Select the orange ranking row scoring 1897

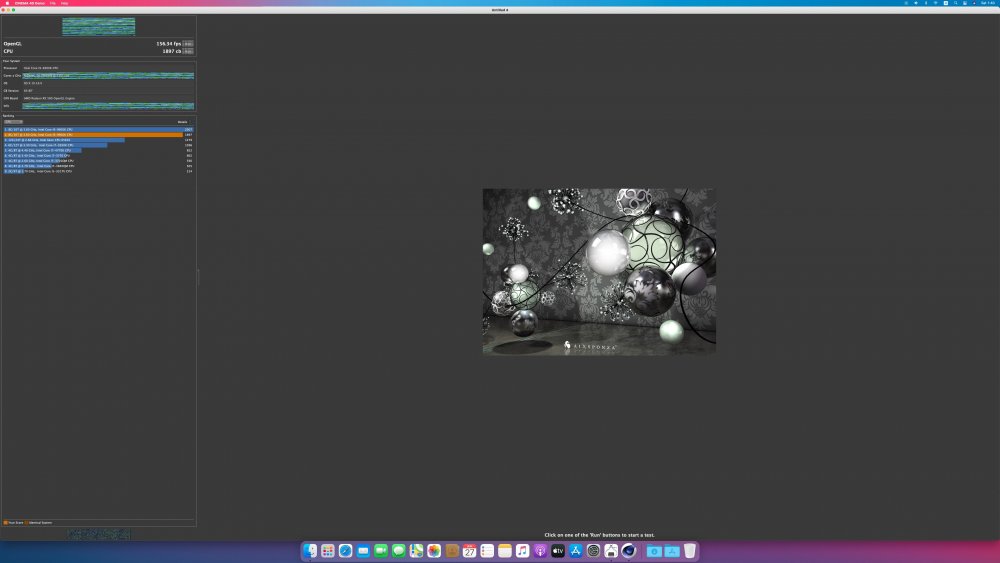[x=98, y=135]
